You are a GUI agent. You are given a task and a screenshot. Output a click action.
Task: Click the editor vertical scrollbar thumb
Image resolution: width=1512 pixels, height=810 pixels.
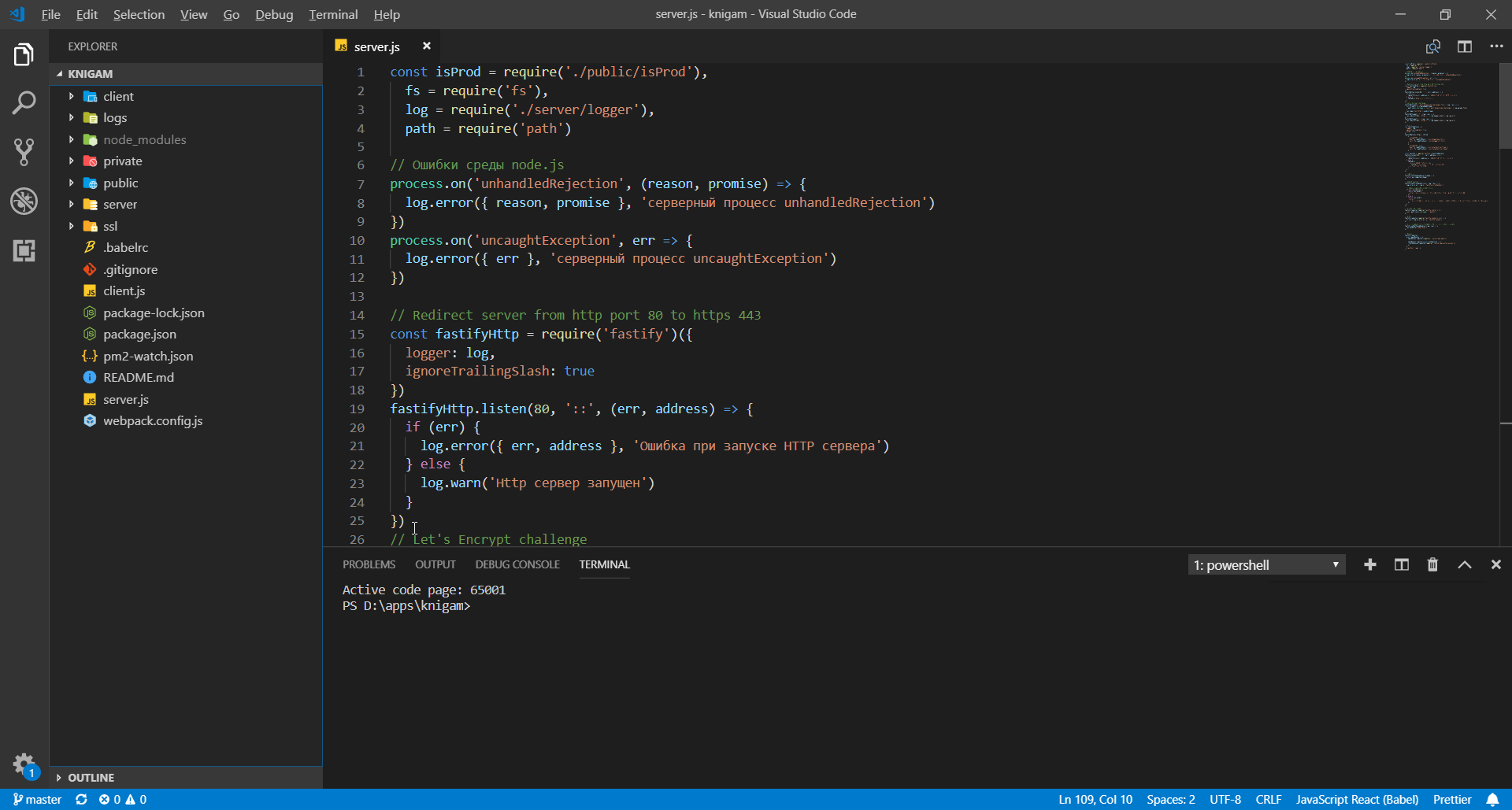(1505, 106)
